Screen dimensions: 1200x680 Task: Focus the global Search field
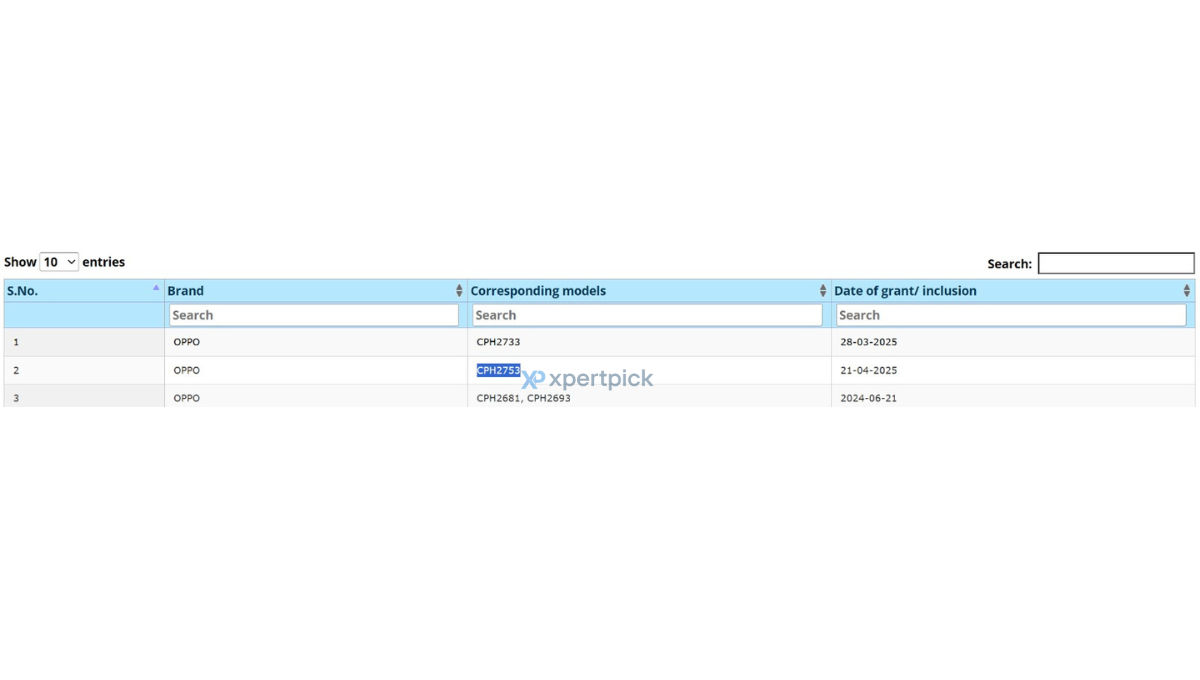[1116, 263]
